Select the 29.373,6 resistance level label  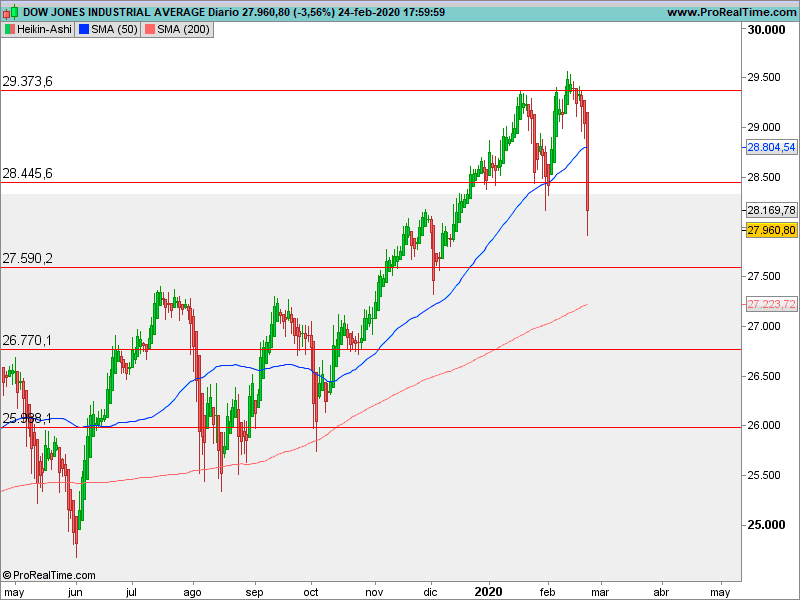[x=28, y=81]
